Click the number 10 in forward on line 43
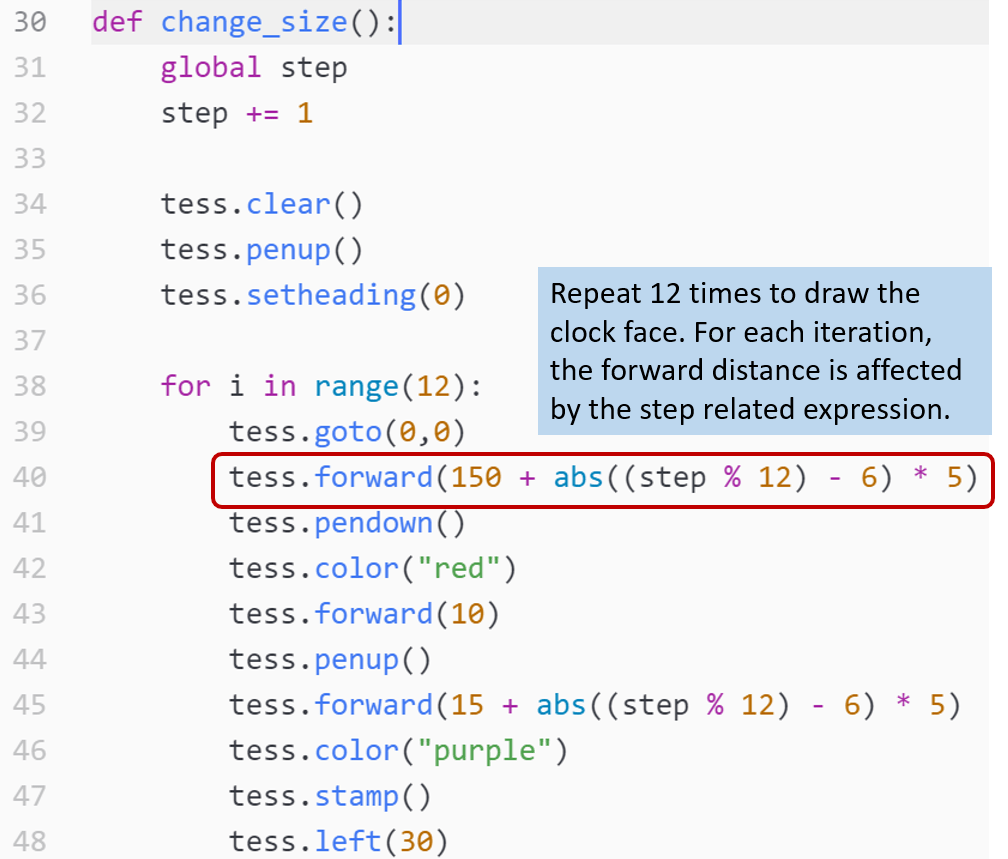This screenshot has width=1008, height=859. (x=466, y=613)
